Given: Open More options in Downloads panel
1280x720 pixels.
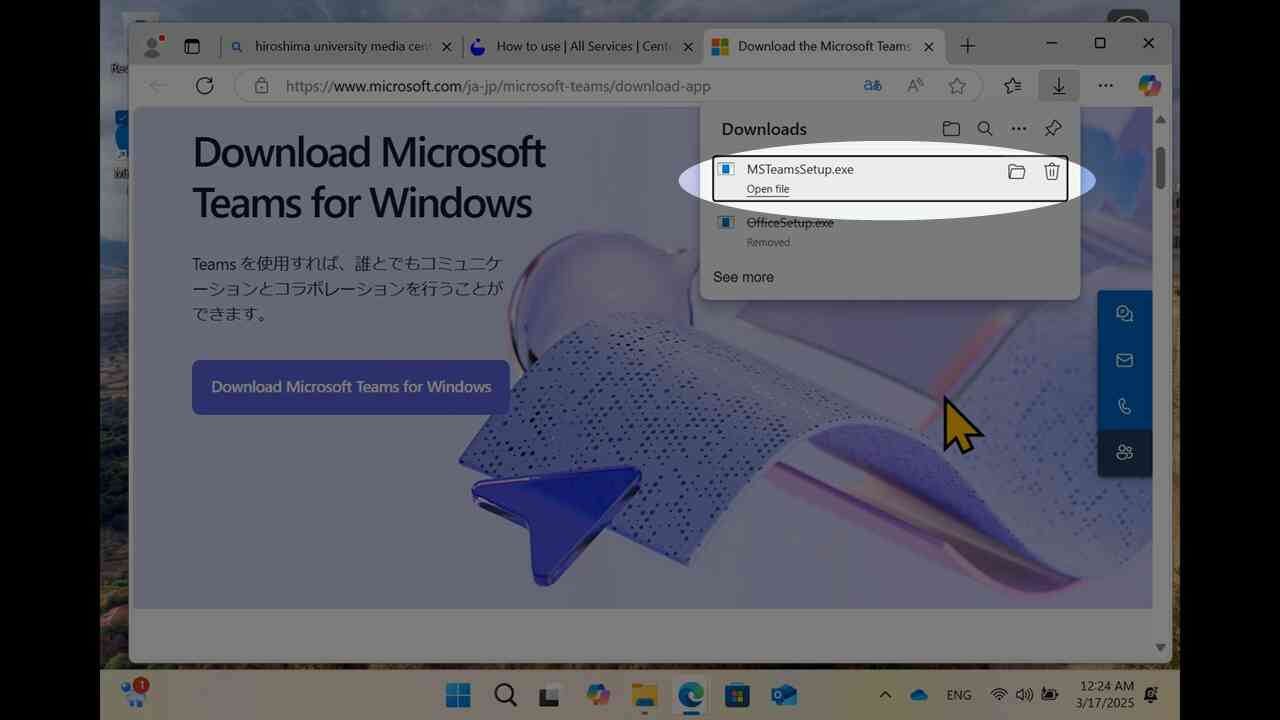Looking at the screenshot, I should click(x=1019, y=129).
